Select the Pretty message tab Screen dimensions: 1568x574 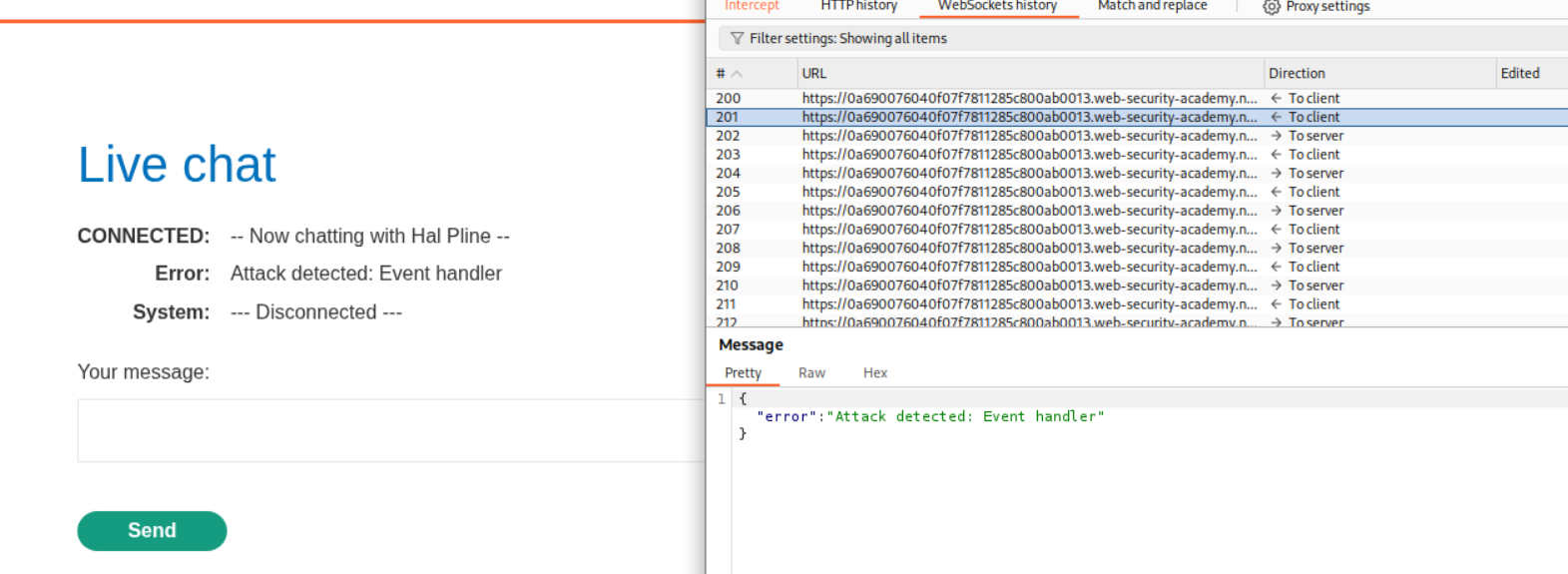click(x=743, y=373)
